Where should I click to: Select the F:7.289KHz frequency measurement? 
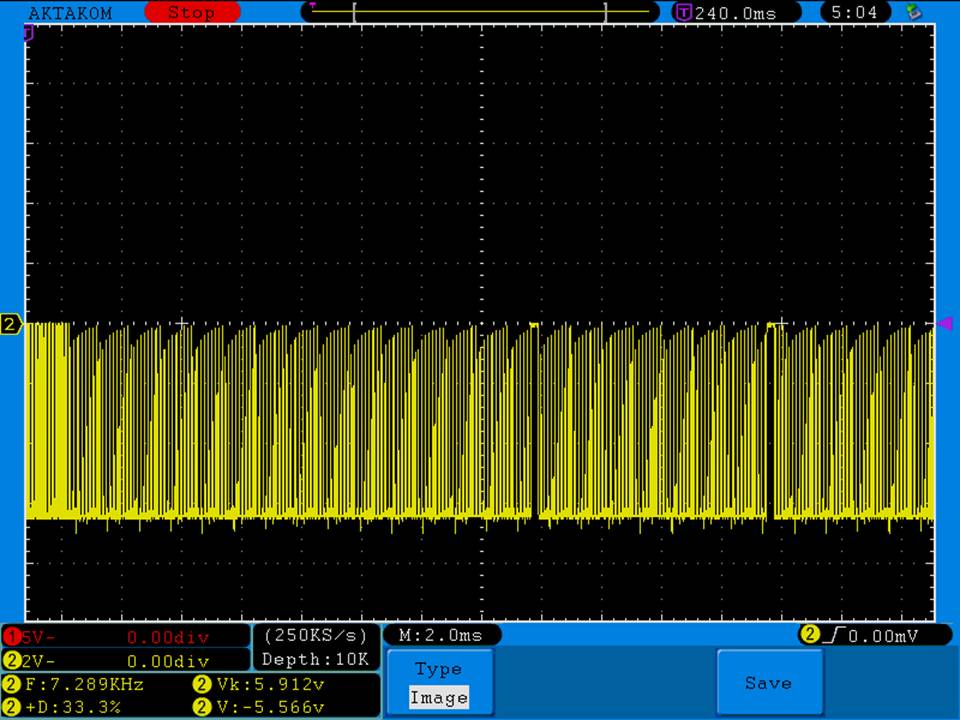point(84,685)
